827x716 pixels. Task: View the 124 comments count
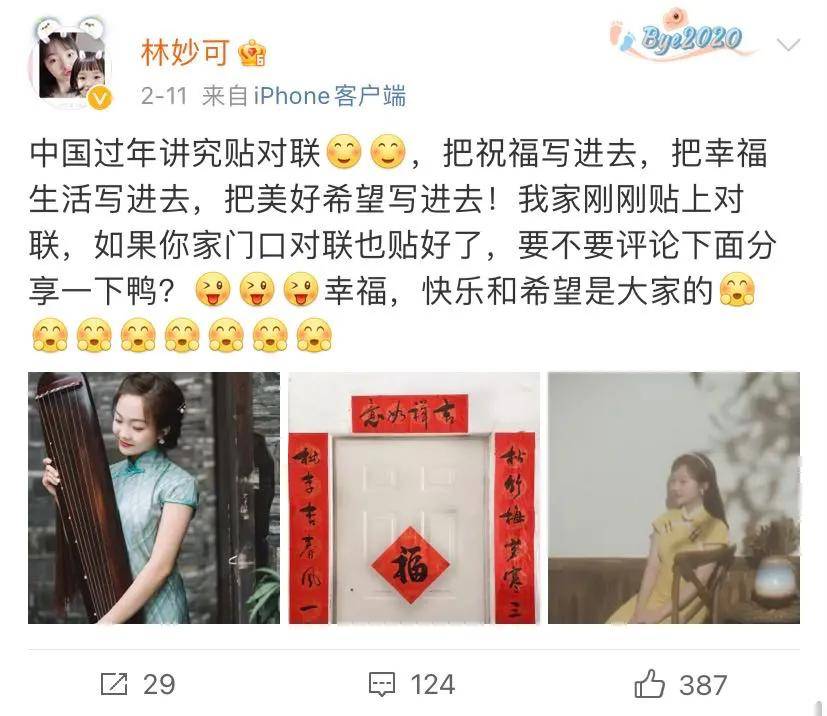coord(432,684)
